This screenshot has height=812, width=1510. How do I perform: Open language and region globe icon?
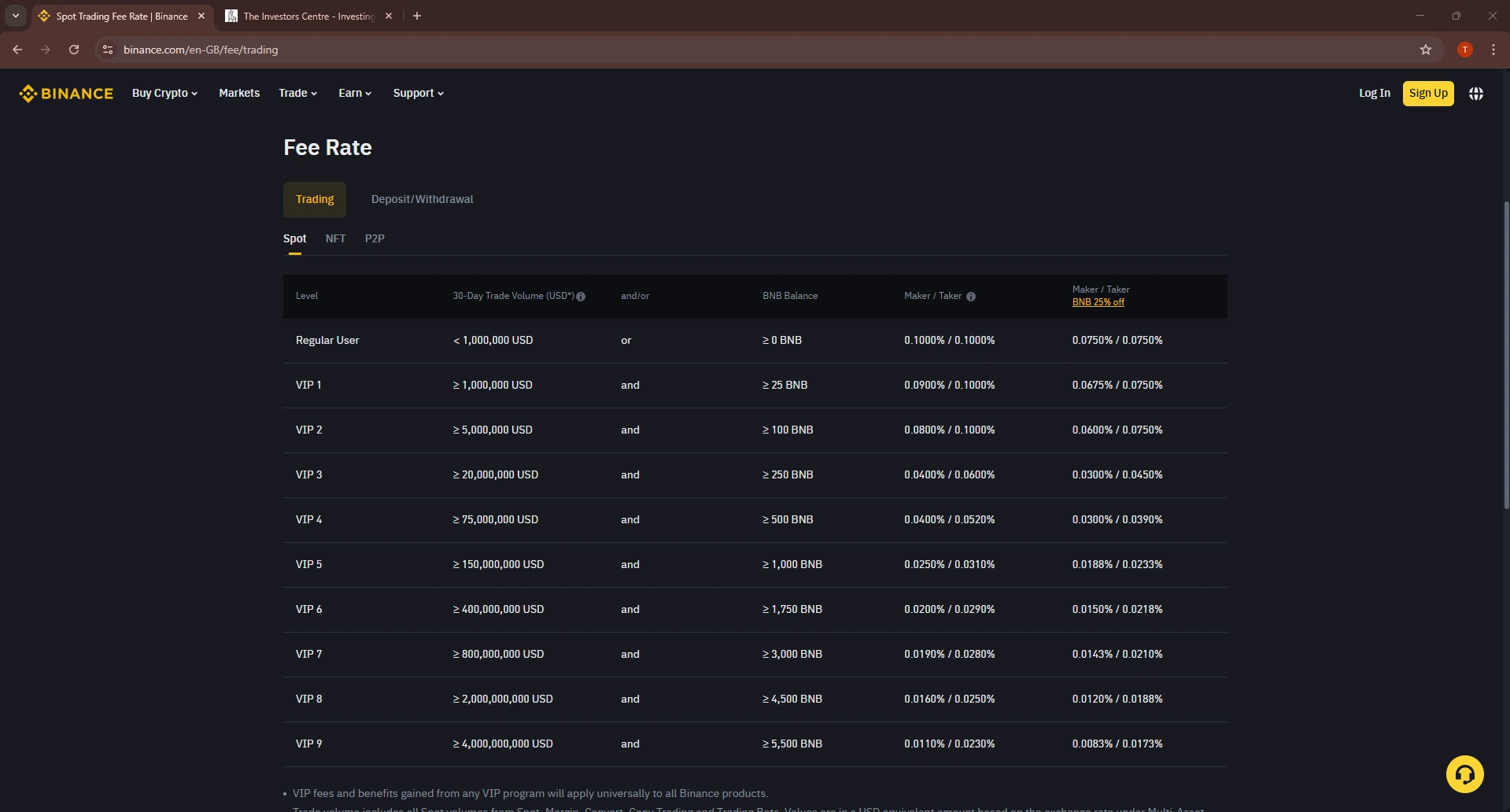point(1475,94)
